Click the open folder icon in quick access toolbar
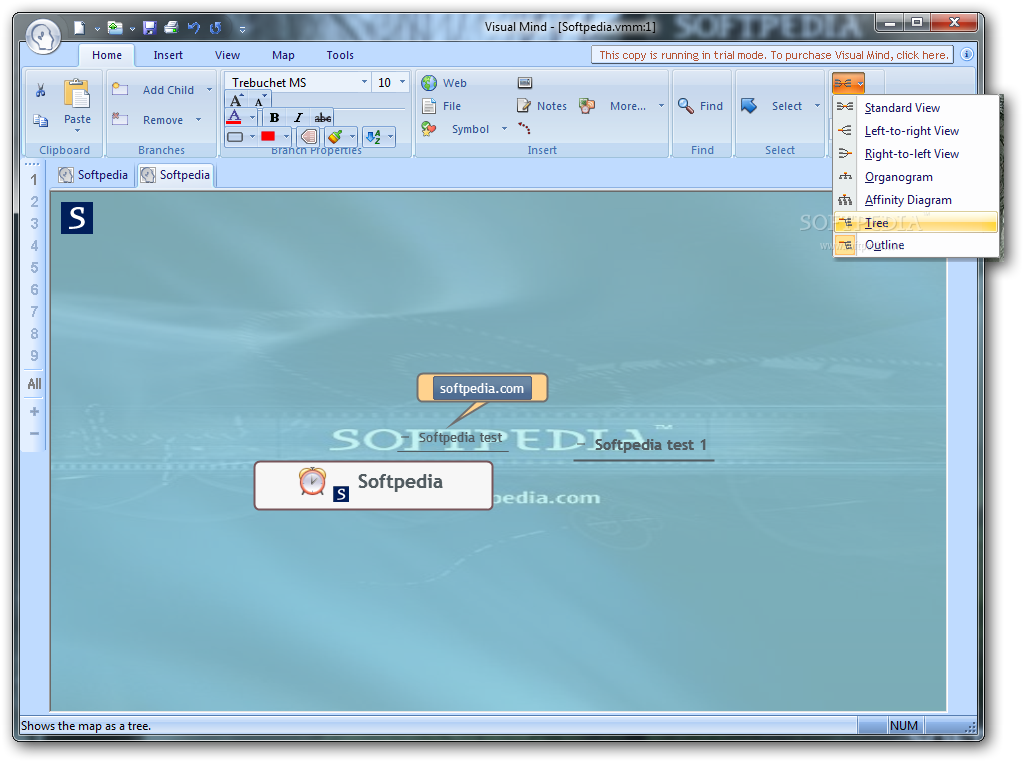The height and width of the screenshot is (762, 1024). click(115, 27)
